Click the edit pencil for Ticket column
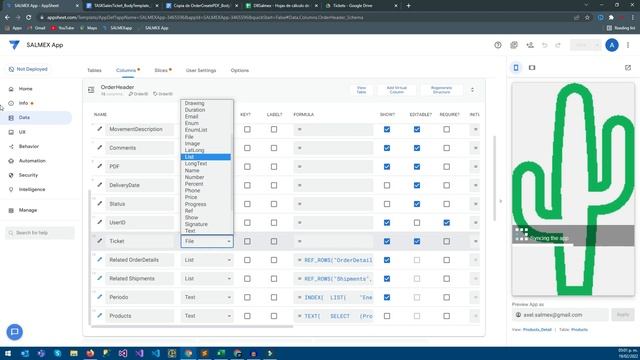 click(100, 241)
